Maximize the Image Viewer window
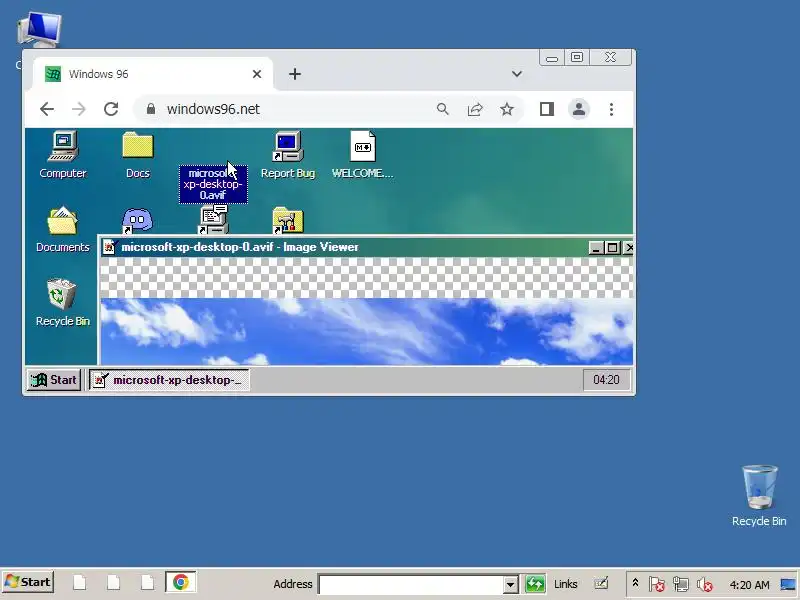The image size is (800, 600). tap(612, 248)
